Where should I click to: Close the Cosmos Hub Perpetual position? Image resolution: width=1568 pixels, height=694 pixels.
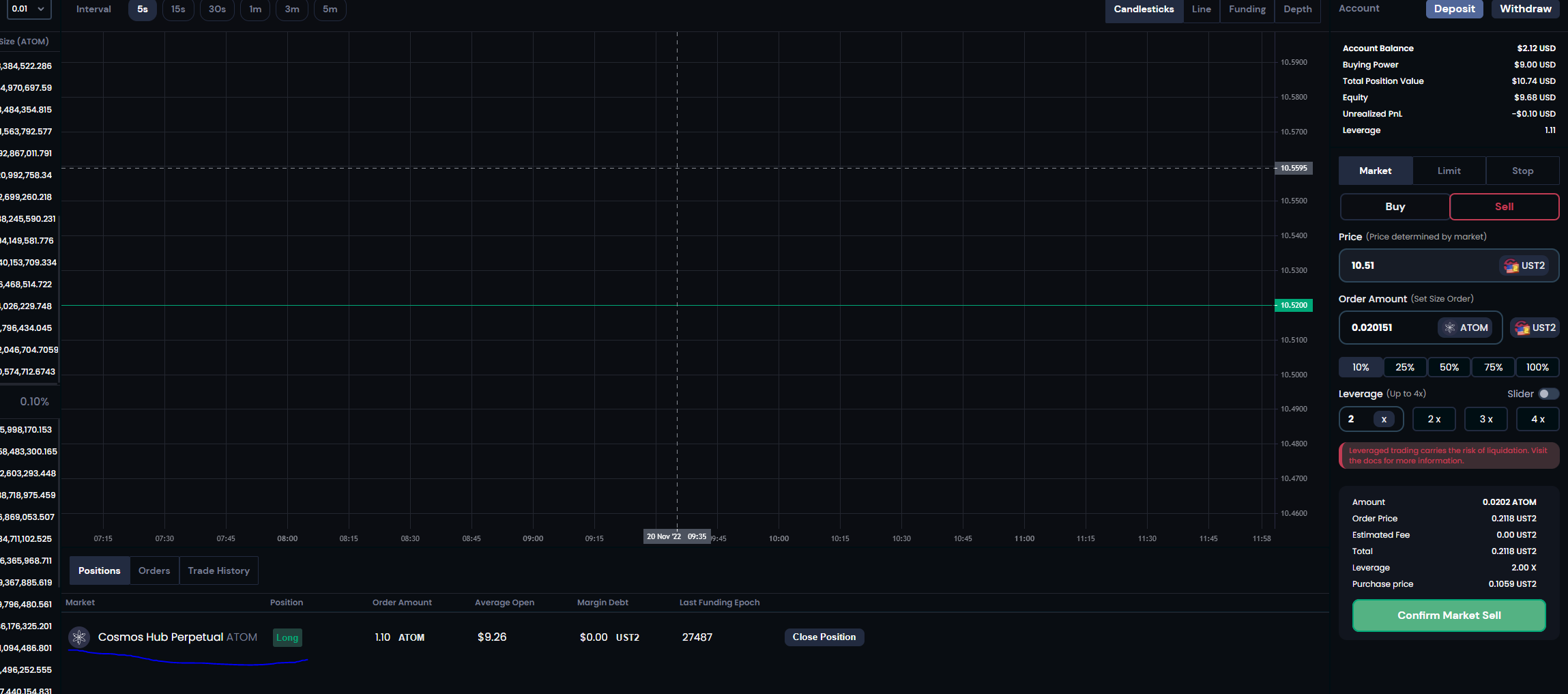pos(824,637)
